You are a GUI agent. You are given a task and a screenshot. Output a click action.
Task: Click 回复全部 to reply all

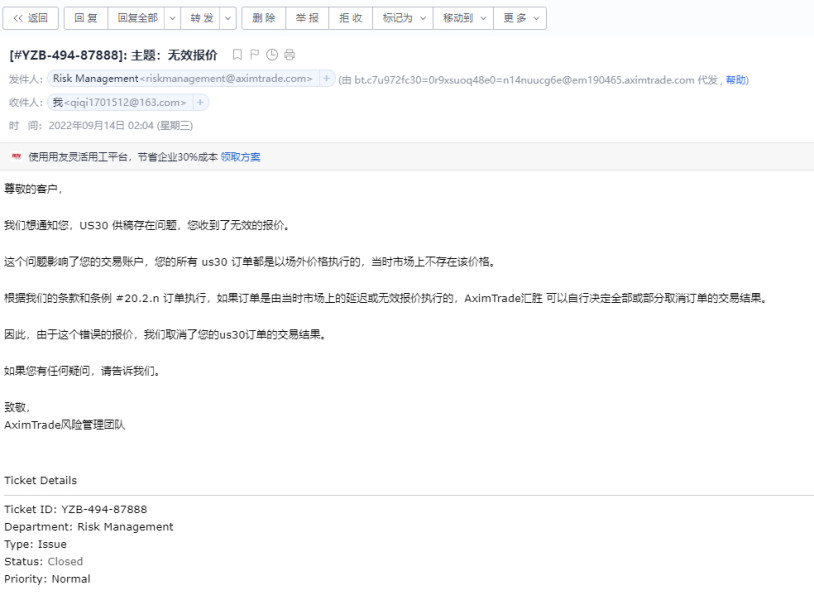click(137, 18)
